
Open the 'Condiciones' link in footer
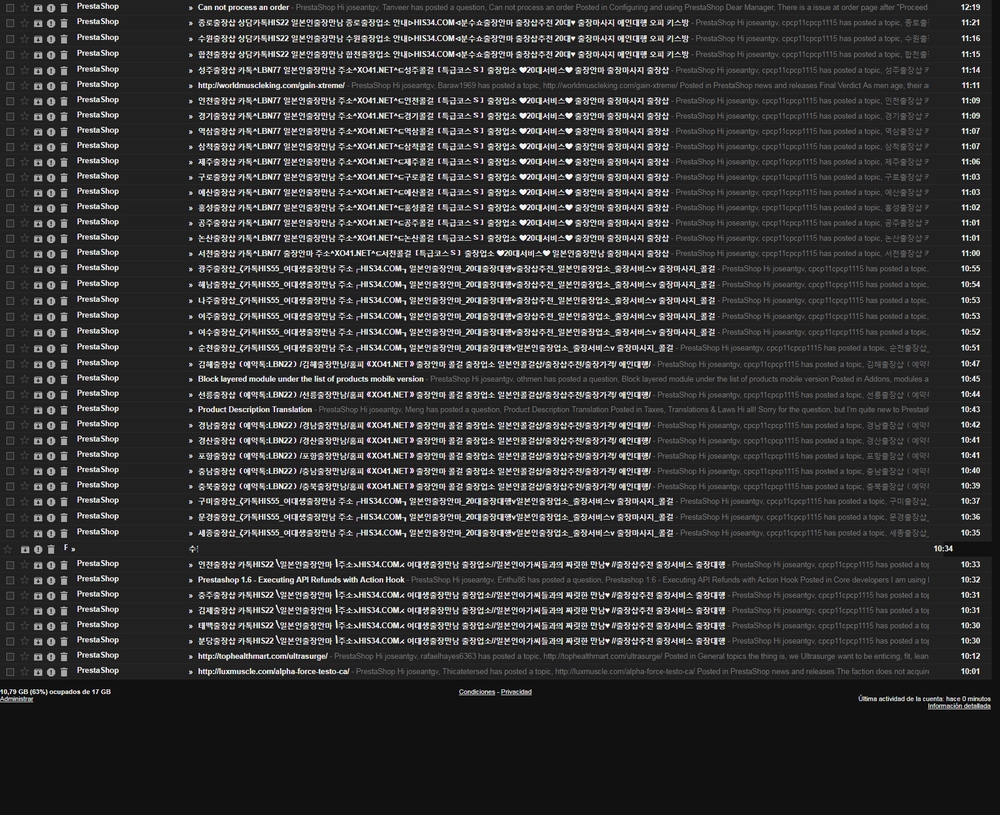coord(476,692)
